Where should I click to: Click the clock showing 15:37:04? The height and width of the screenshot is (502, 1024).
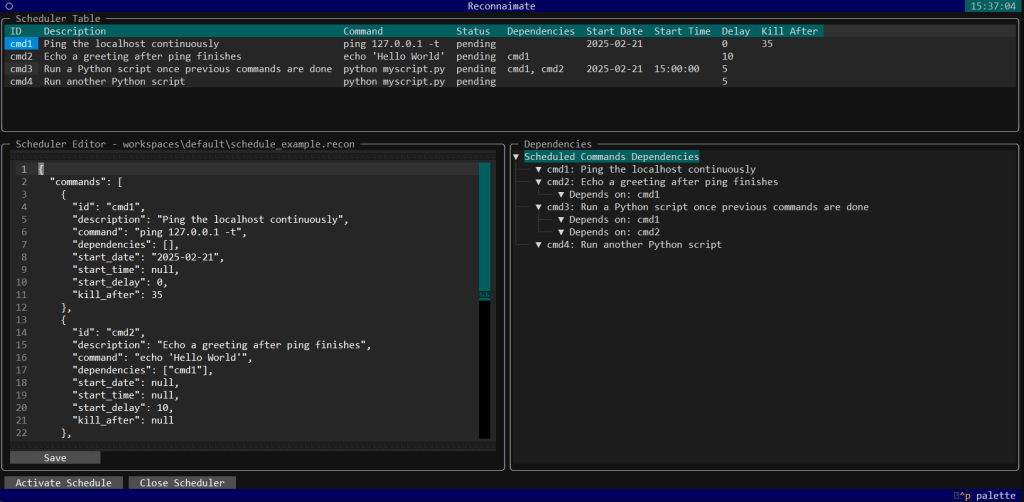(993, 6)
